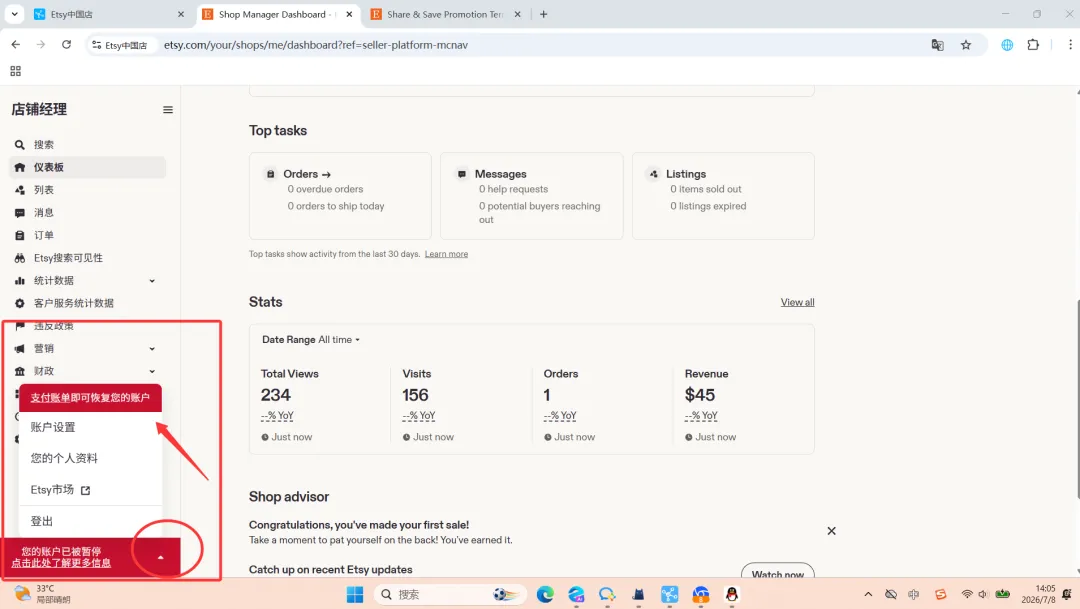1080x609 pixels.
Task: Click the View all stats link
Action: (797, 302)
